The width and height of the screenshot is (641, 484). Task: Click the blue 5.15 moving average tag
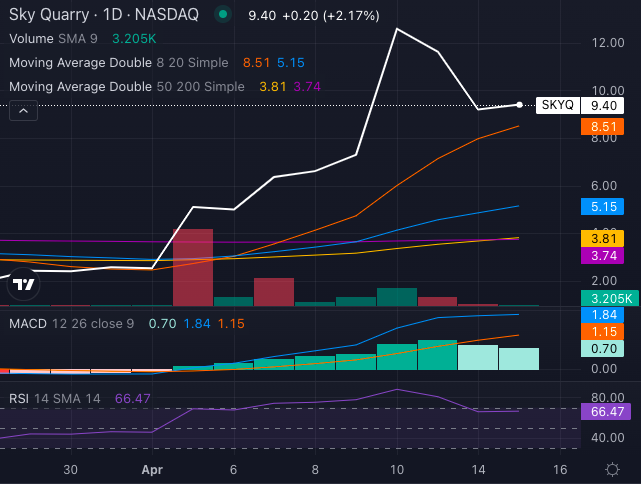coord(603,206)
